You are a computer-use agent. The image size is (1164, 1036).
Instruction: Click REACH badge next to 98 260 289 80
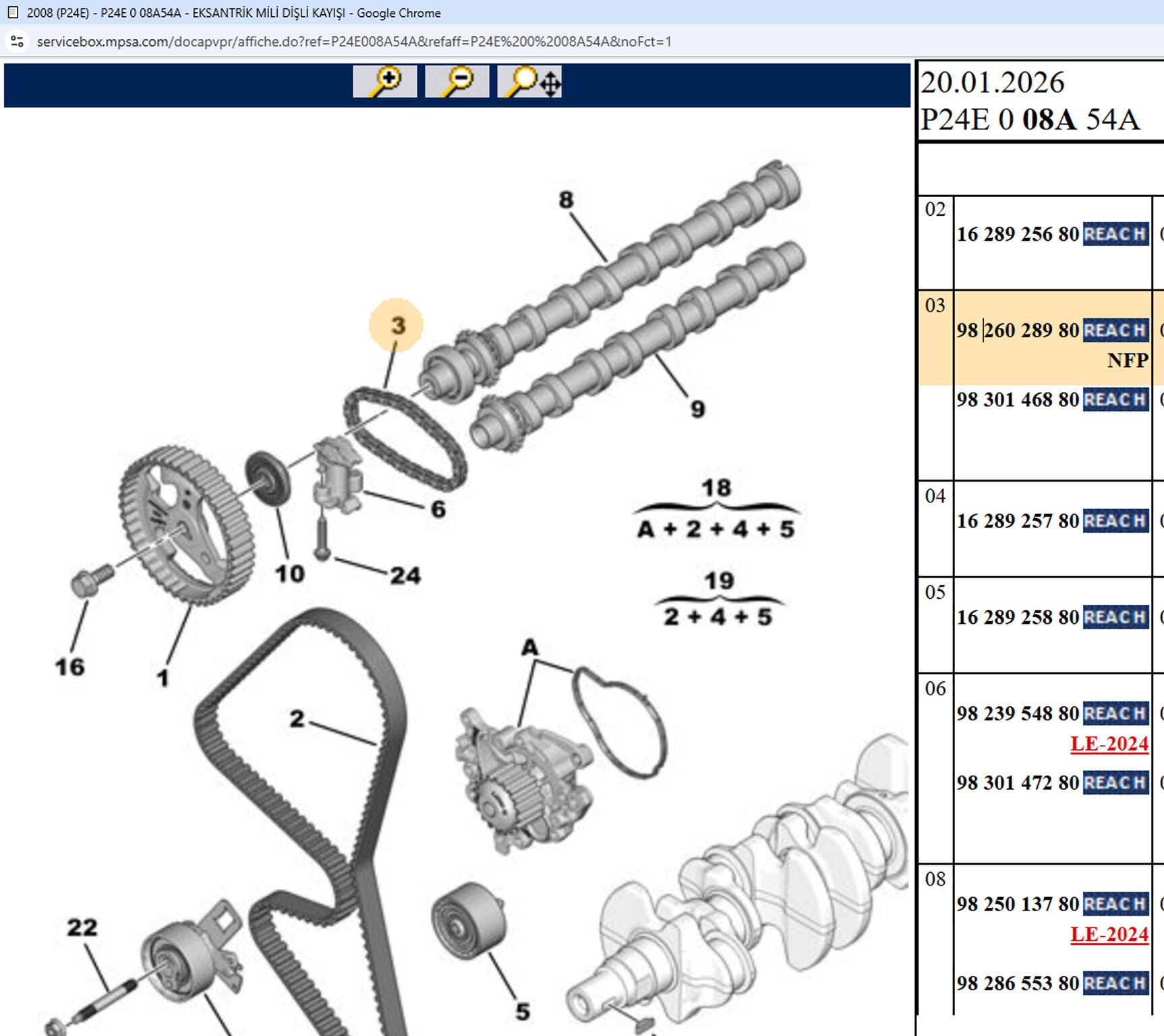coord(1115,330)
